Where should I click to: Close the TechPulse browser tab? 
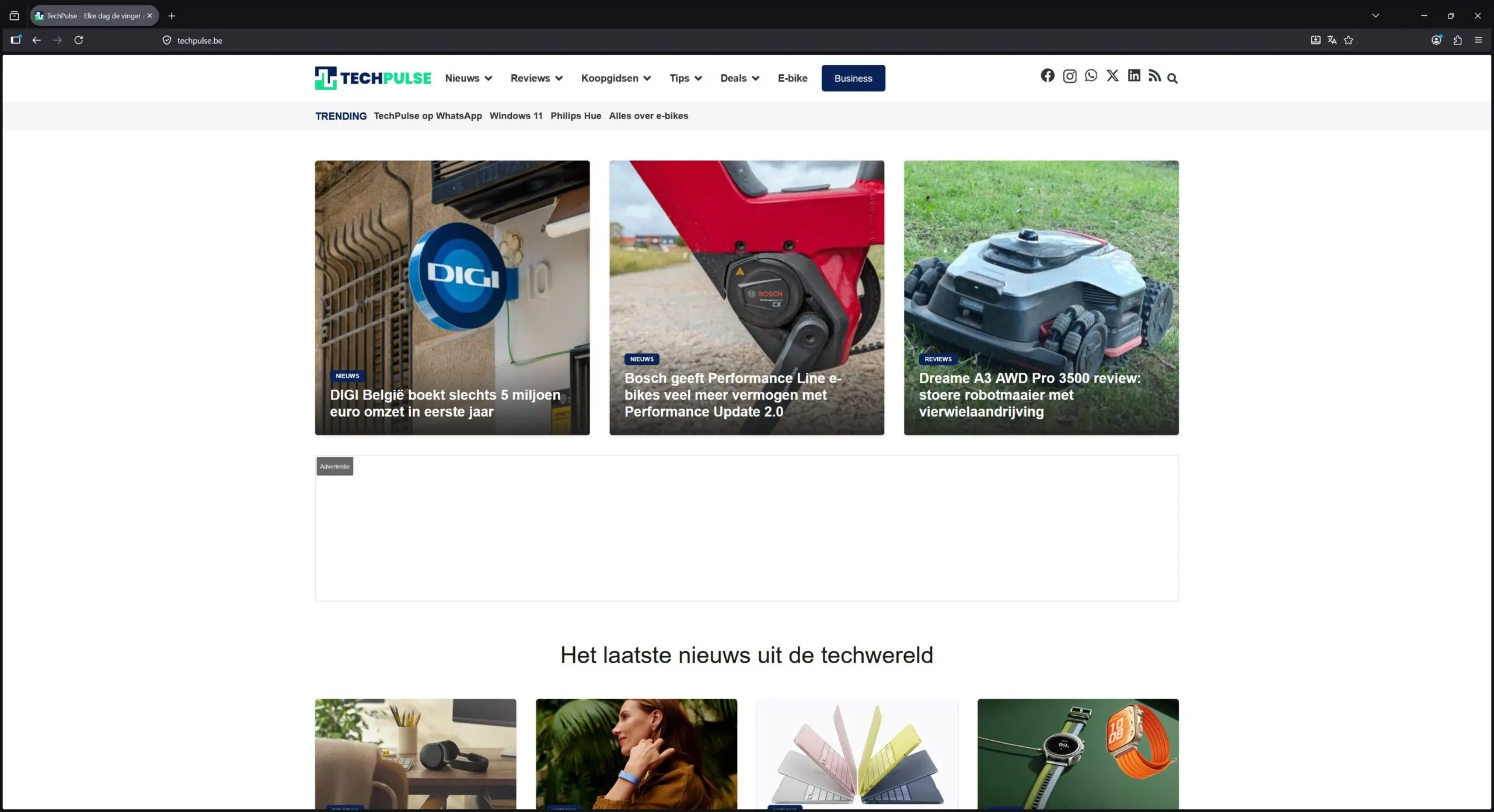point(150,16)
